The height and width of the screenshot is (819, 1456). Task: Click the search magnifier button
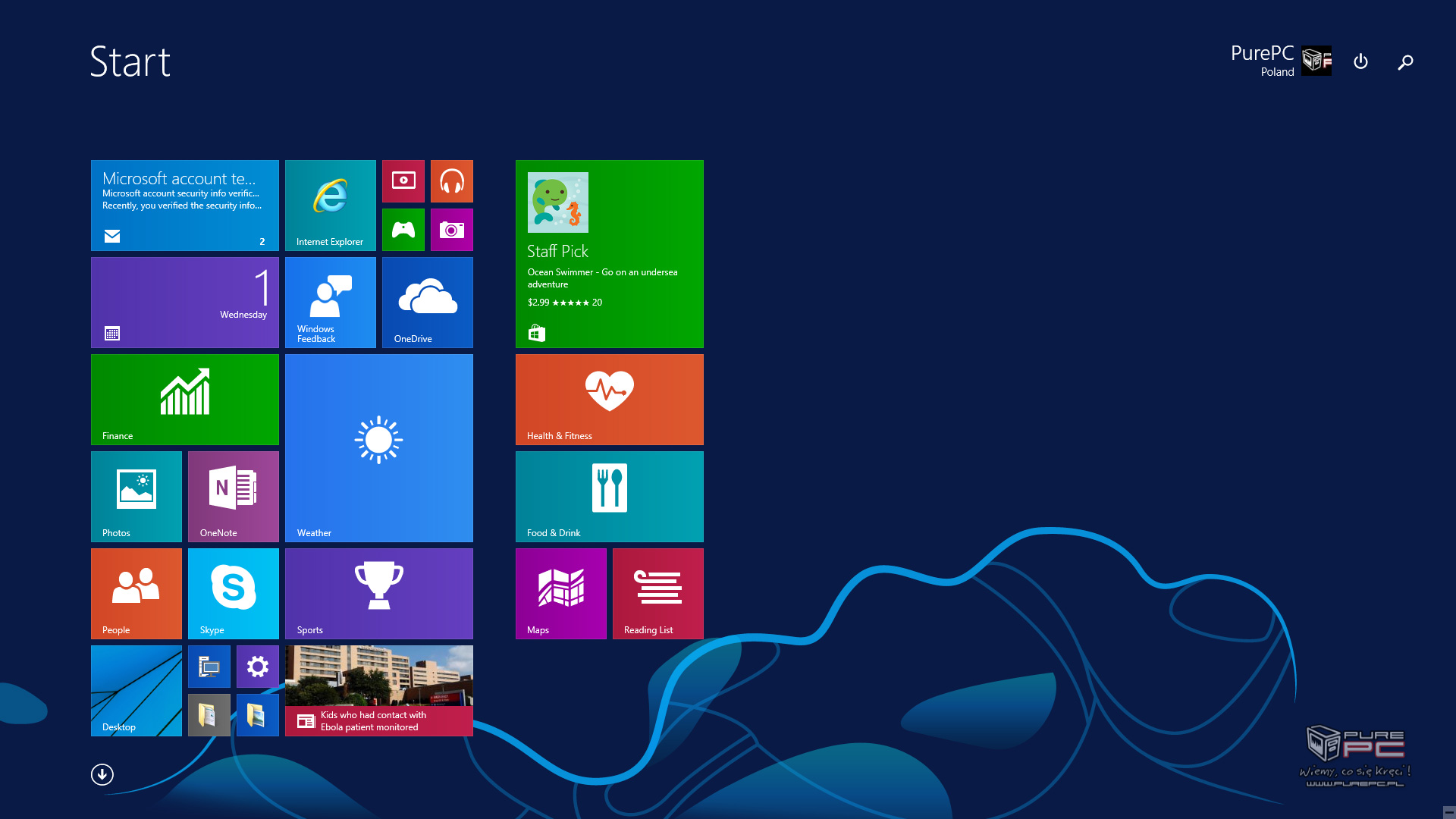pos(1405,61)
